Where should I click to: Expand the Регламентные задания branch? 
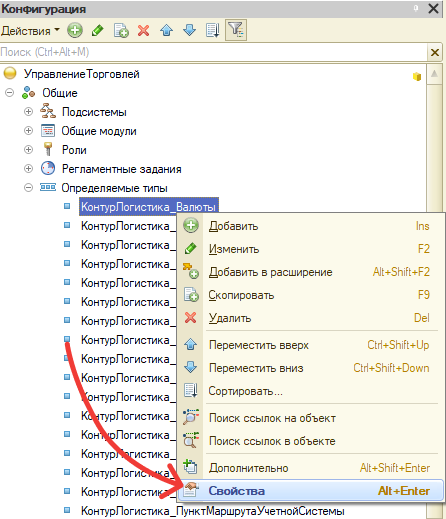pyautogui.click(x=29, y=168)
